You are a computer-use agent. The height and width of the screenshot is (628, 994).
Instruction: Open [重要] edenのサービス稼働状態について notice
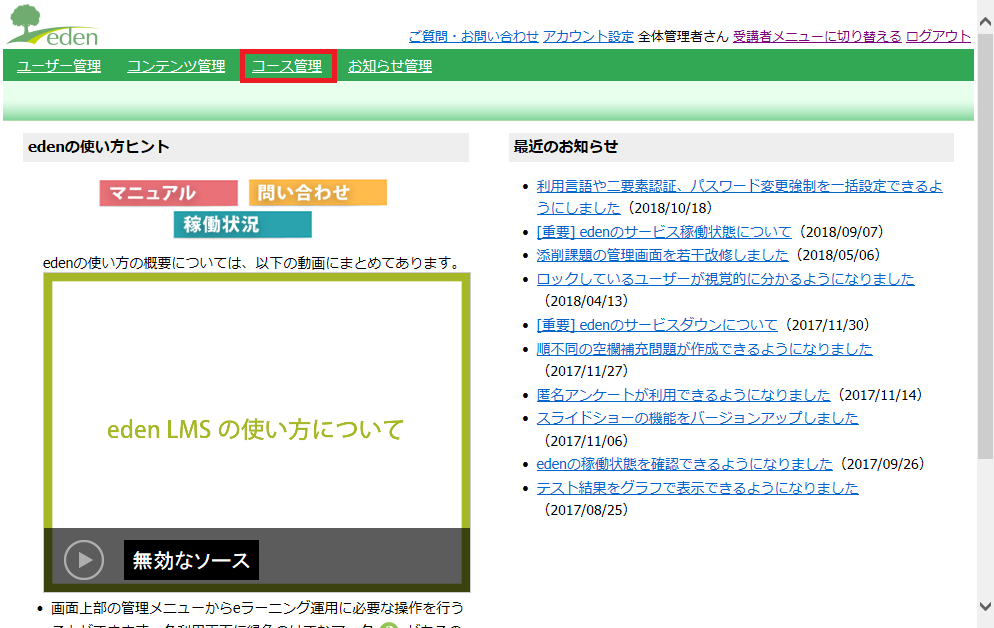tap(664, 232)
